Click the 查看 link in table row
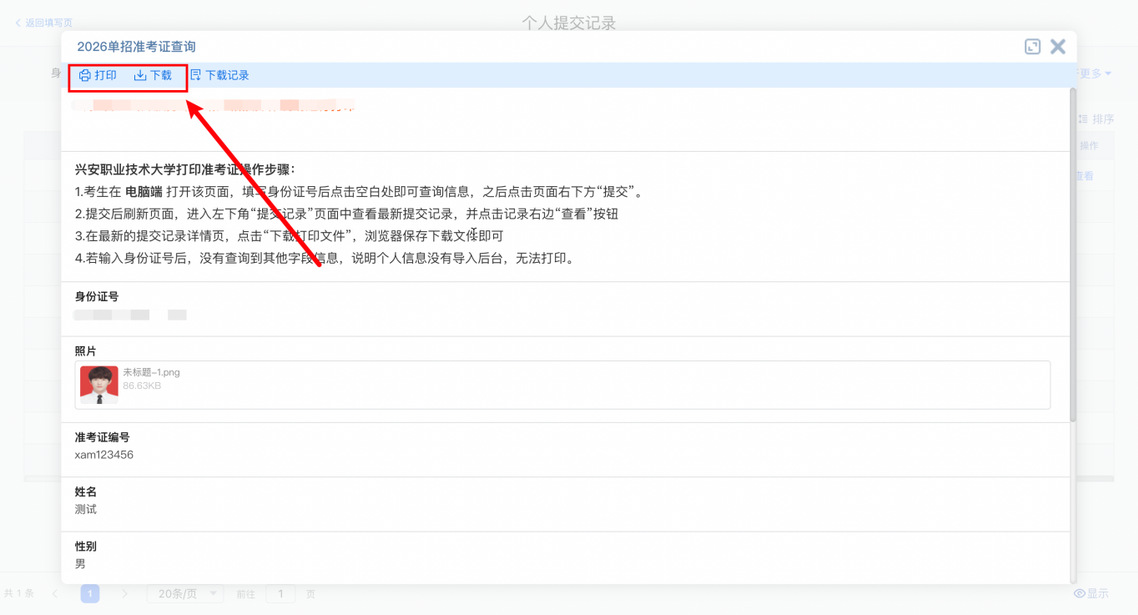The height and width of the screenshot is (615, 1138). (x=1086, y=176)
